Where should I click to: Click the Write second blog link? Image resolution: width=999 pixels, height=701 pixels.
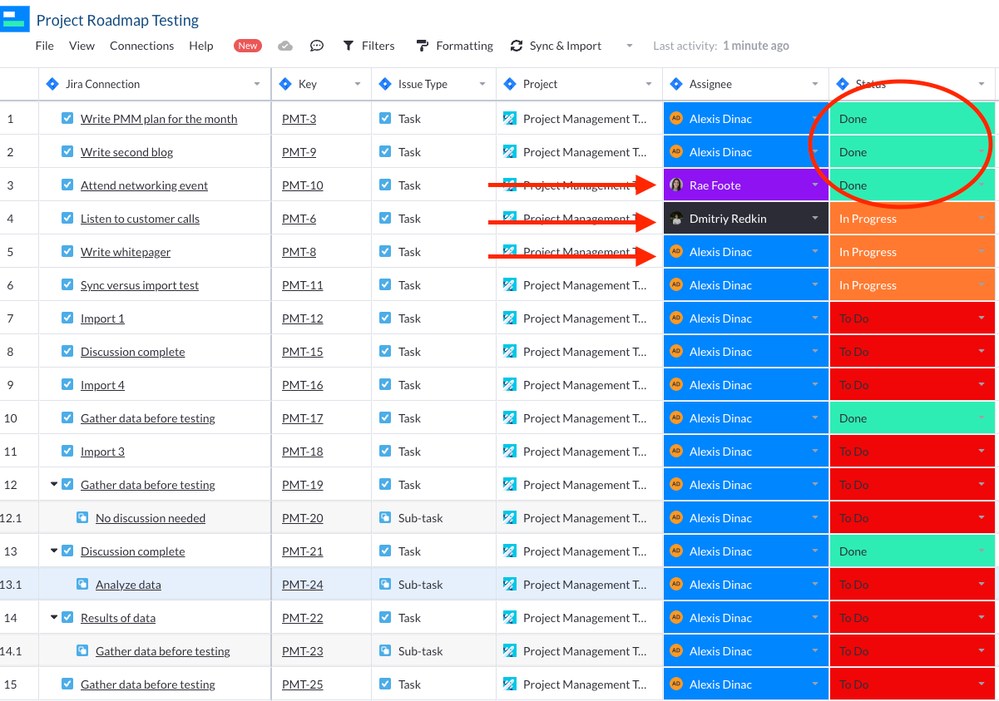point(129,152)
